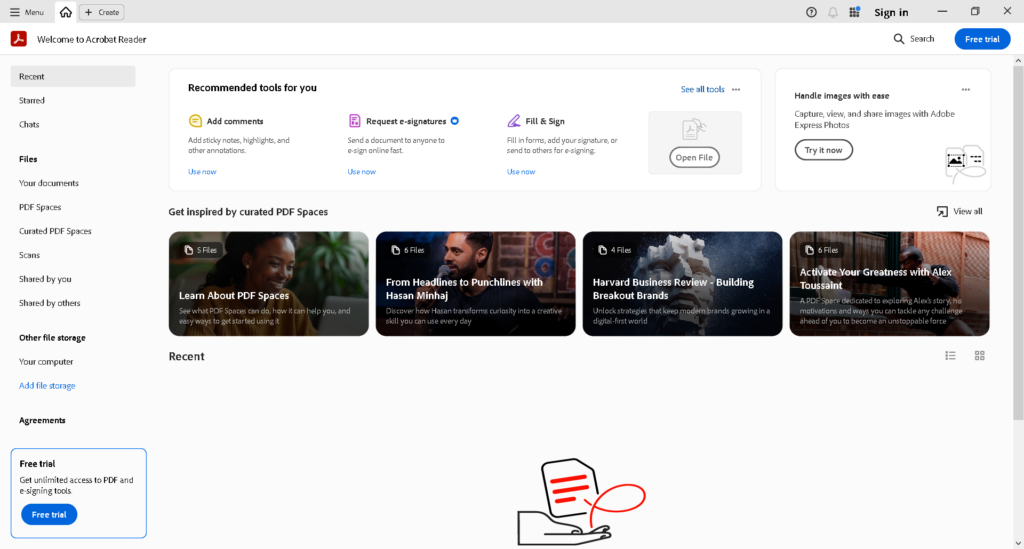Click the See all tools link

coord(702,89)
